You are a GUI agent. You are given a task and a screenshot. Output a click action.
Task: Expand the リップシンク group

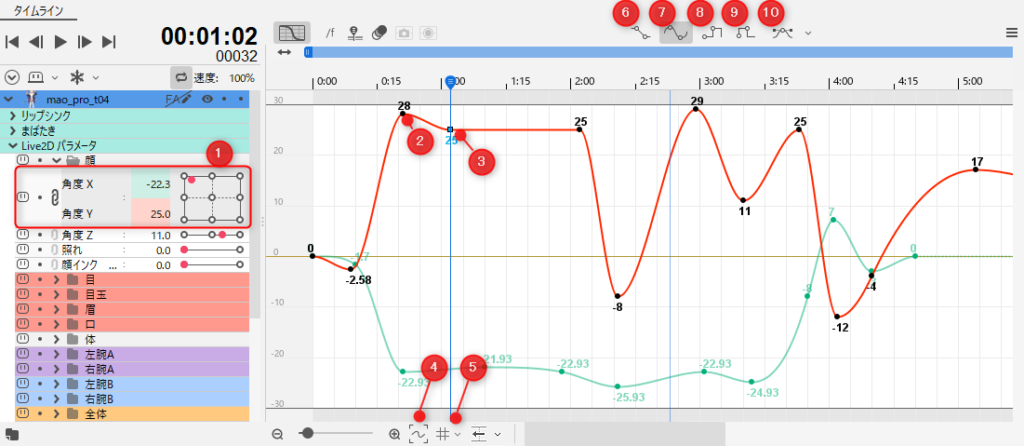point(12,116)
